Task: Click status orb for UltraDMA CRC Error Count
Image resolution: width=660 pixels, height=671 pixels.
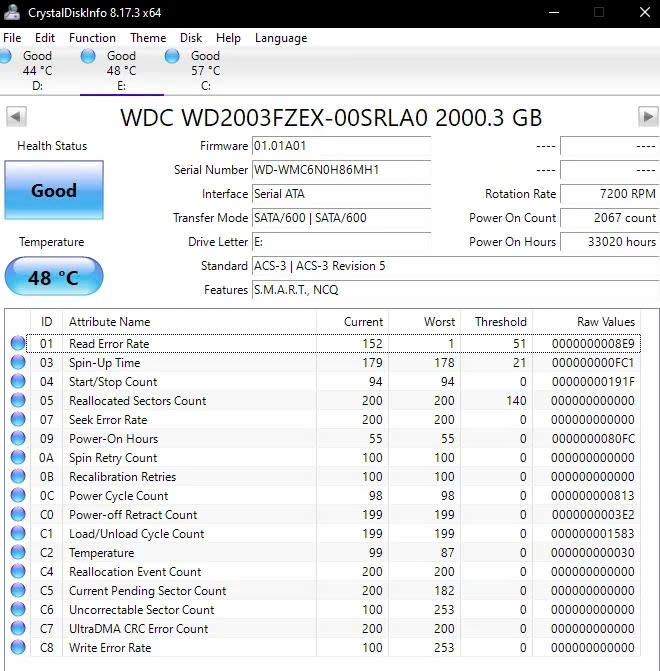Action: coord(17,629)
